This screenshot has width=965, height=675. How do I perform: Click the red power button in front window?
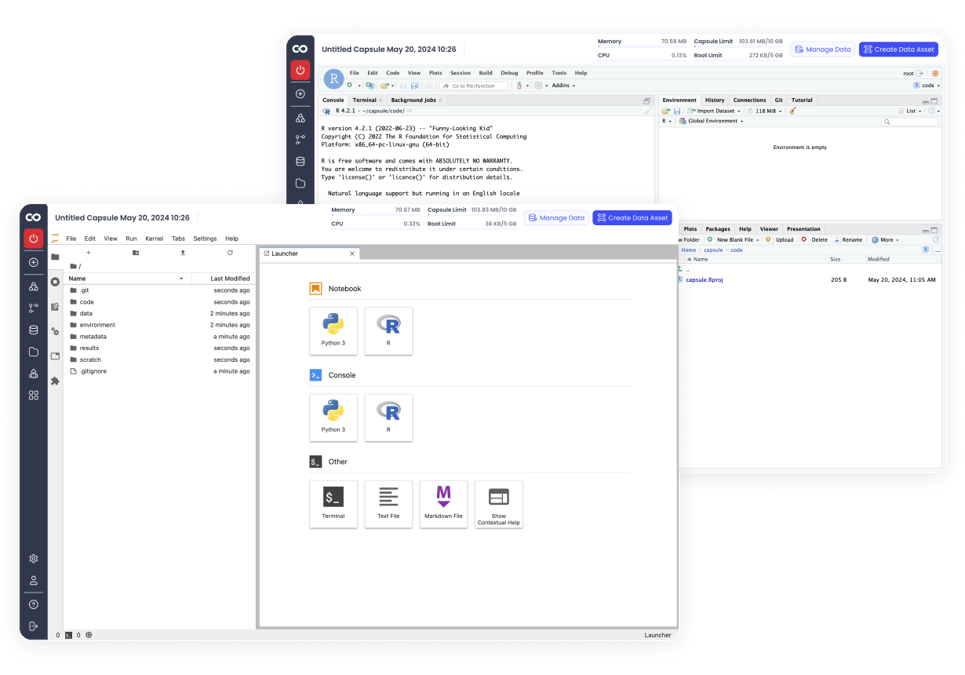pos(33,239)
